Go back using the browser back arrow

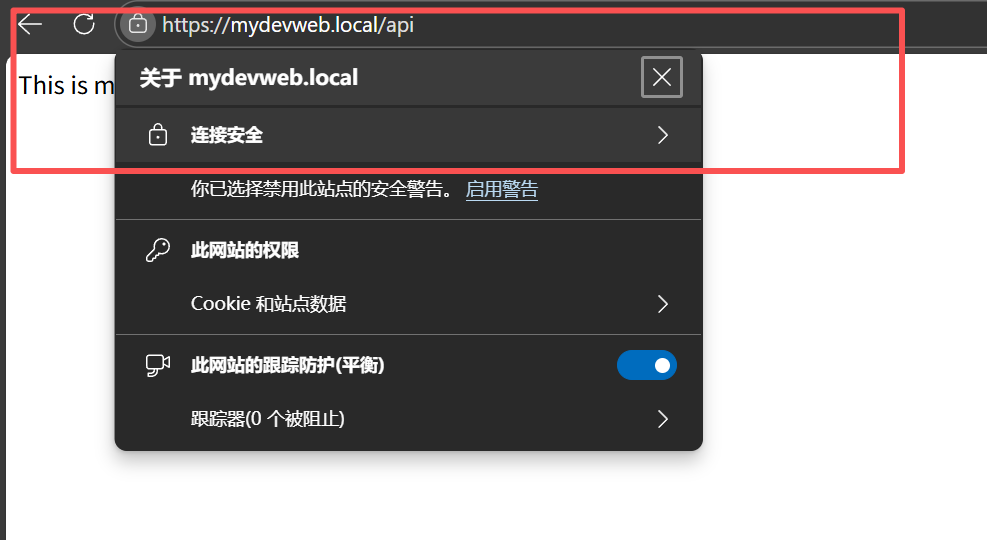point(30,25)
